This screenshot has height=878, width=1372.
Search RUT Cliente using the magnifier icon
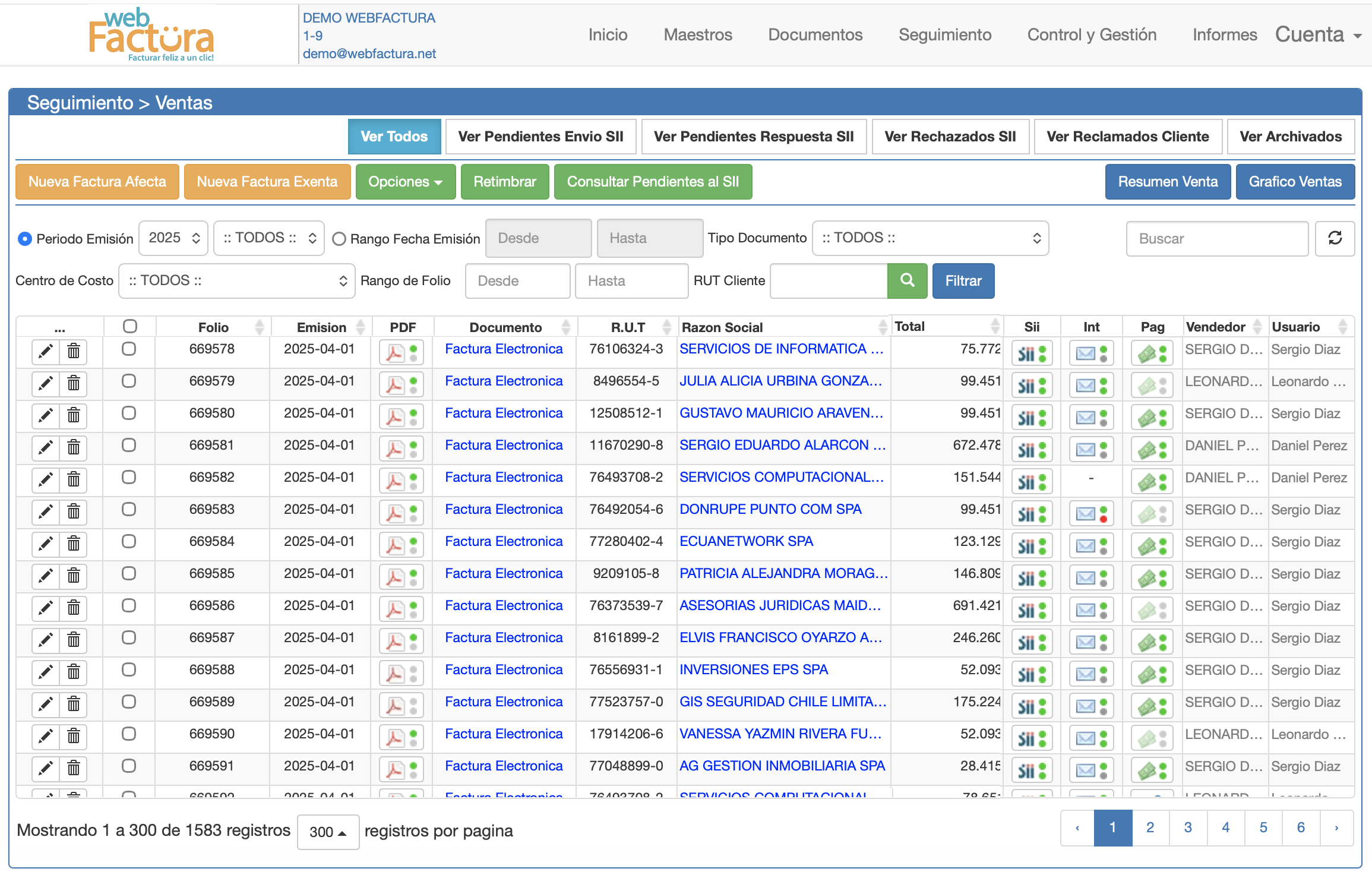pos(907,280)
